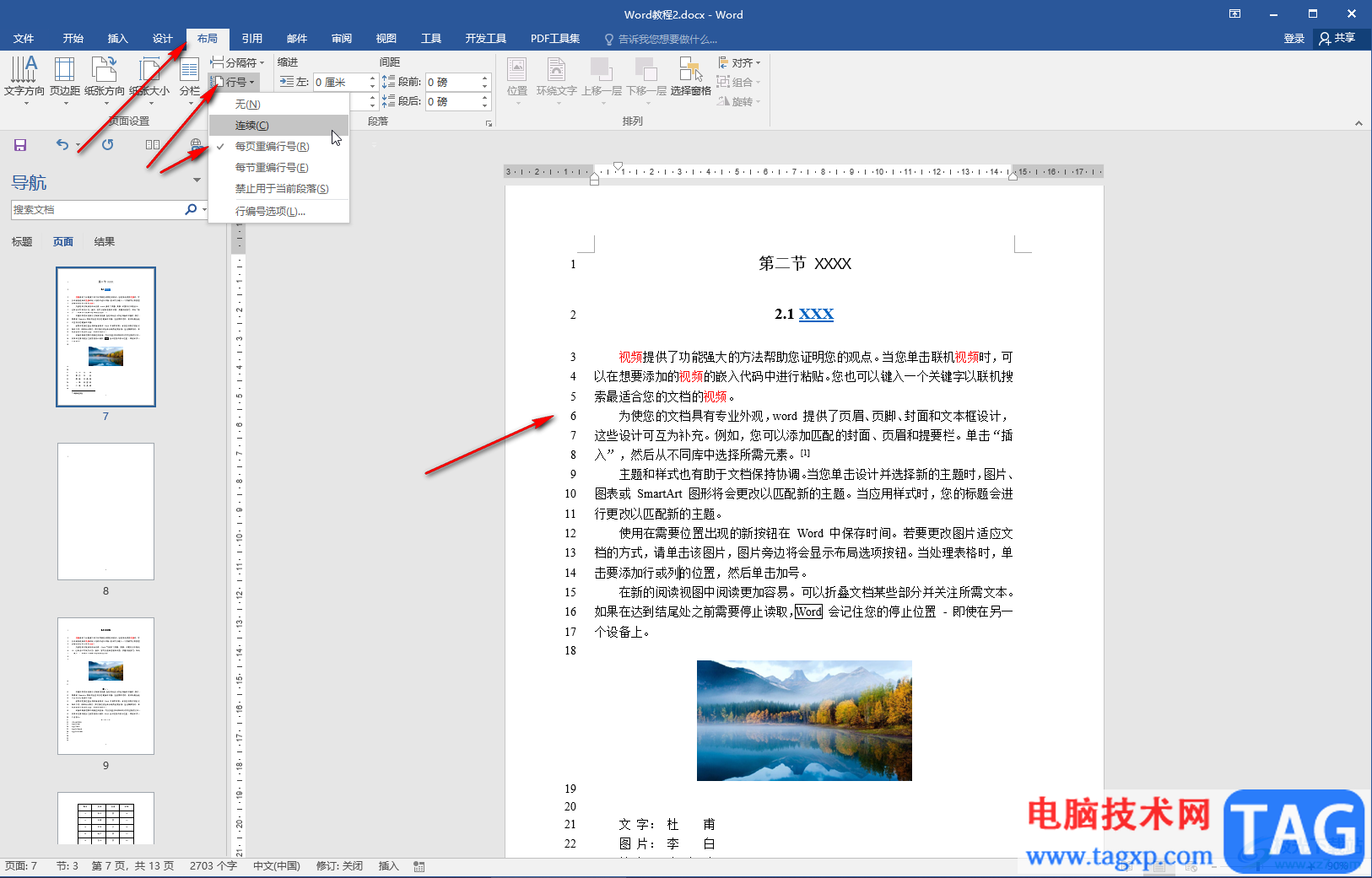Switch to the PDF工具集 ribbon tab
1372x878 pixels.
click(555, 39)
